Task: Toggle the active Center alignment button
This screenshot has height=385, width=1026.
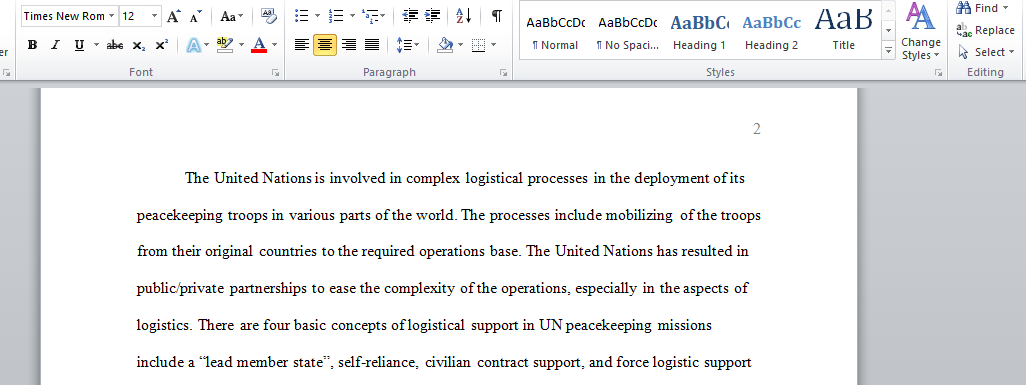Action: 325,45
